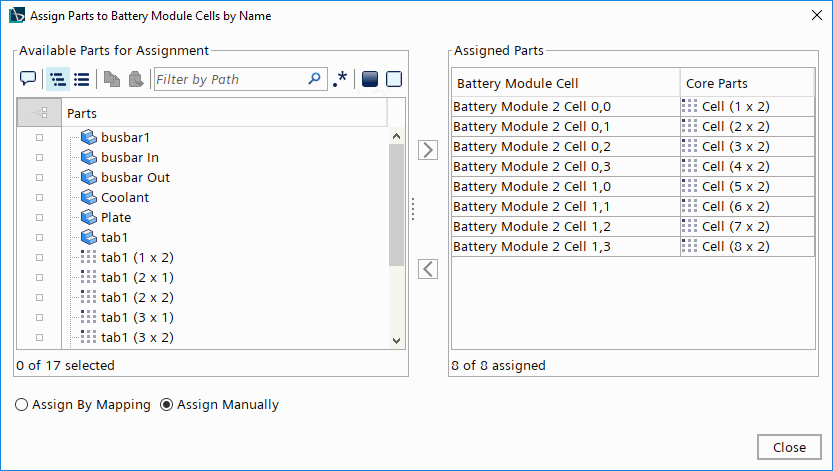
Task: Tick the checkbox beside Coolant
Action: click(x=40, y=197)
